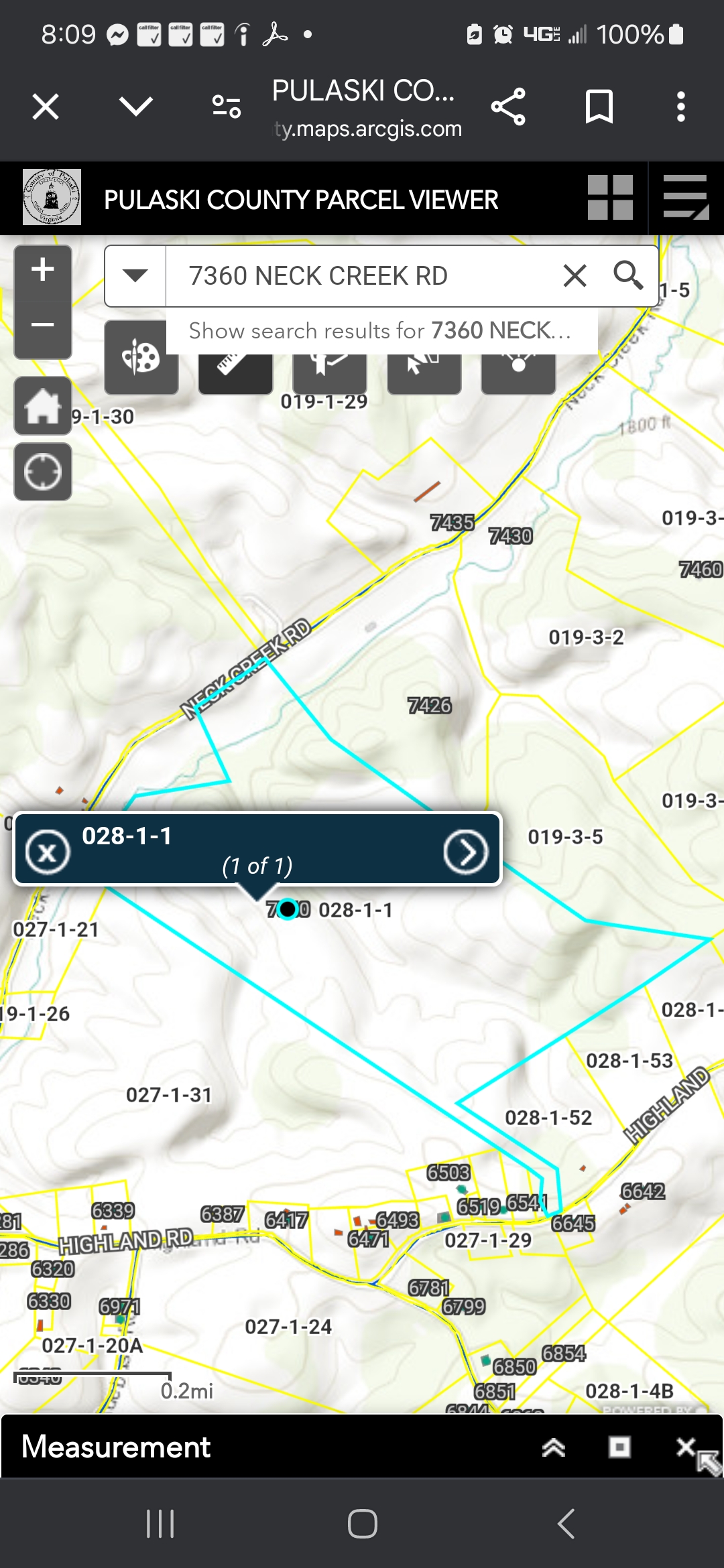
Task: Maximize the Measurement panel
Action: point(619,1447)
